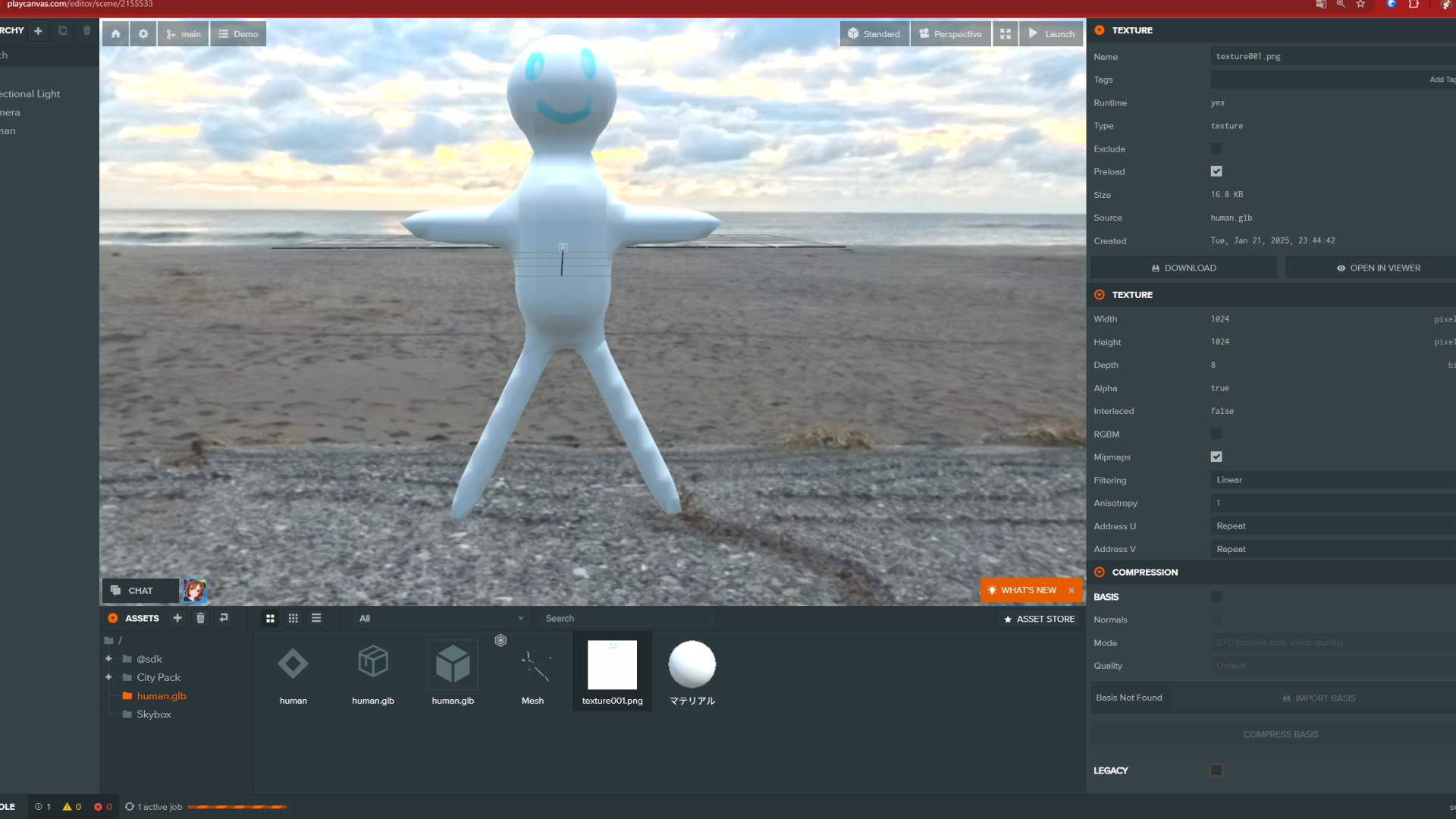Open the Address U Repeat dropdown
1456x819 pixels.
[1333, 526]
